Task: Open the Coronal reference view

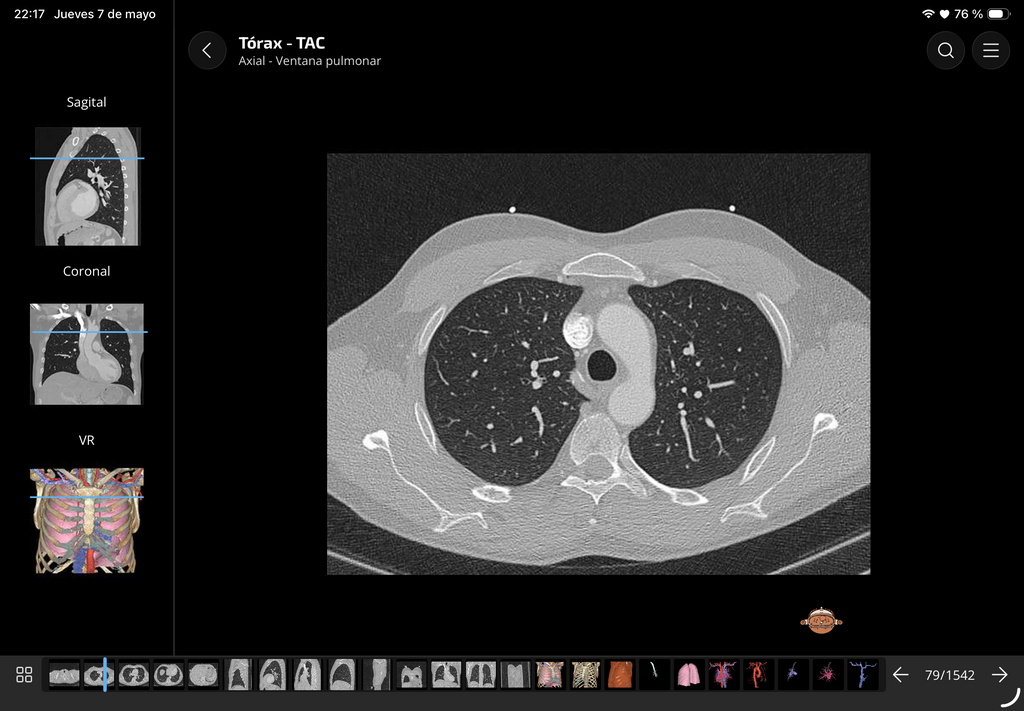Action: [87, 354]
